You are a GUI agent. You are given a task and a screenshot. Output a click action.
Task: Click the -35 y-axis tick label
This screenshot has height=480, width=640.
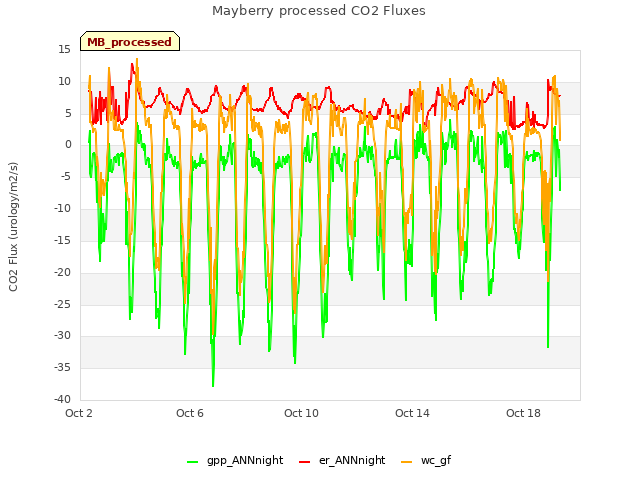63,367
